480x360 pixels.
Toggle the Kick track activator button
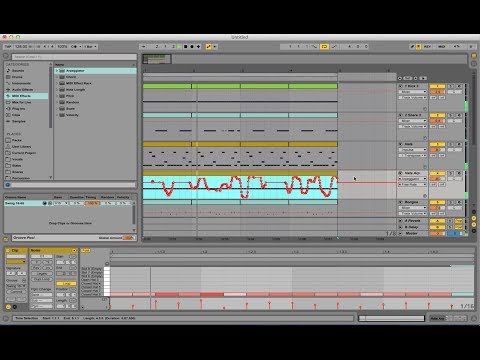click(x=437, y=86)
